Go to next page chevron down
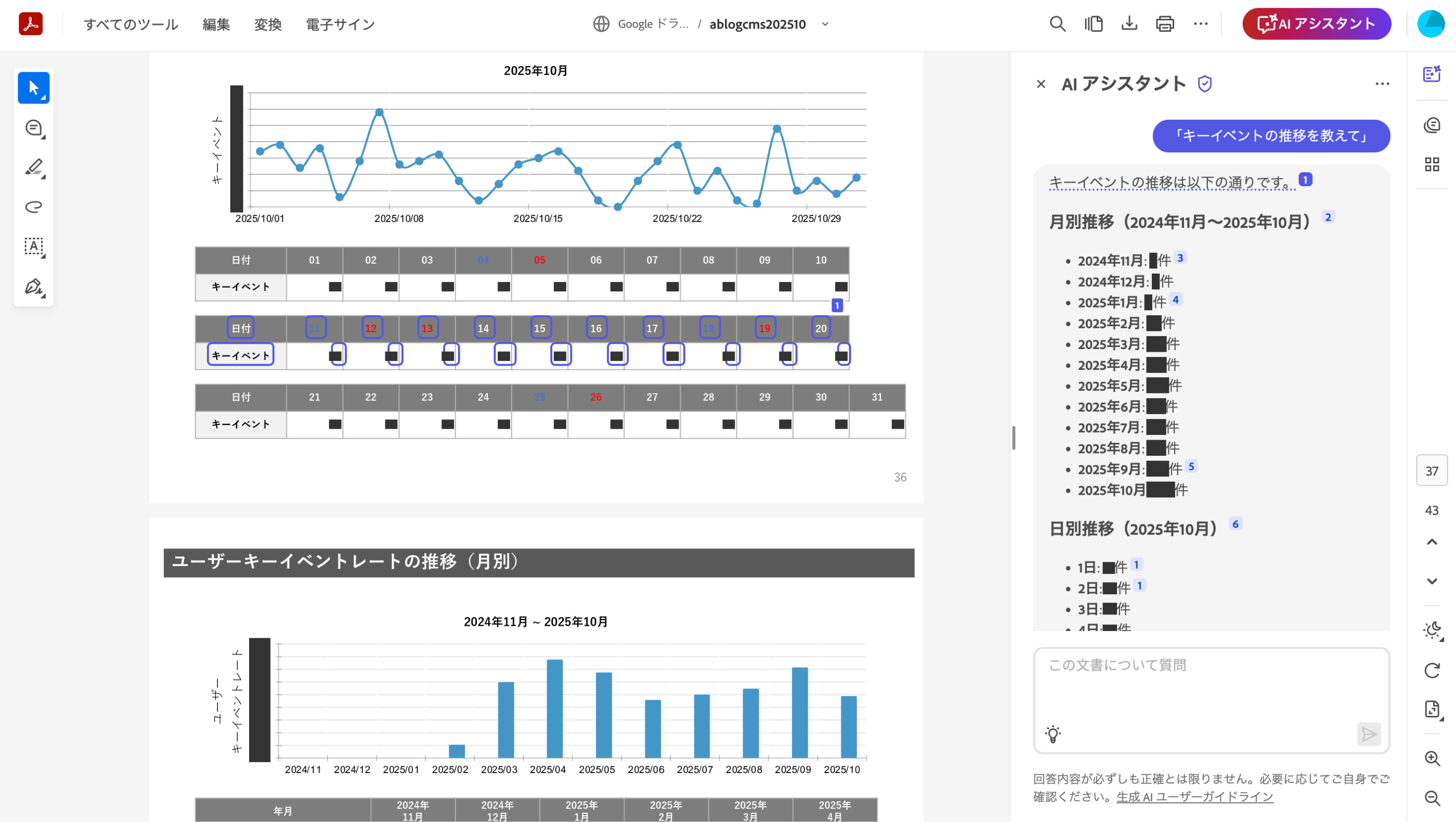1456x822 pixels. point(1432,581)
